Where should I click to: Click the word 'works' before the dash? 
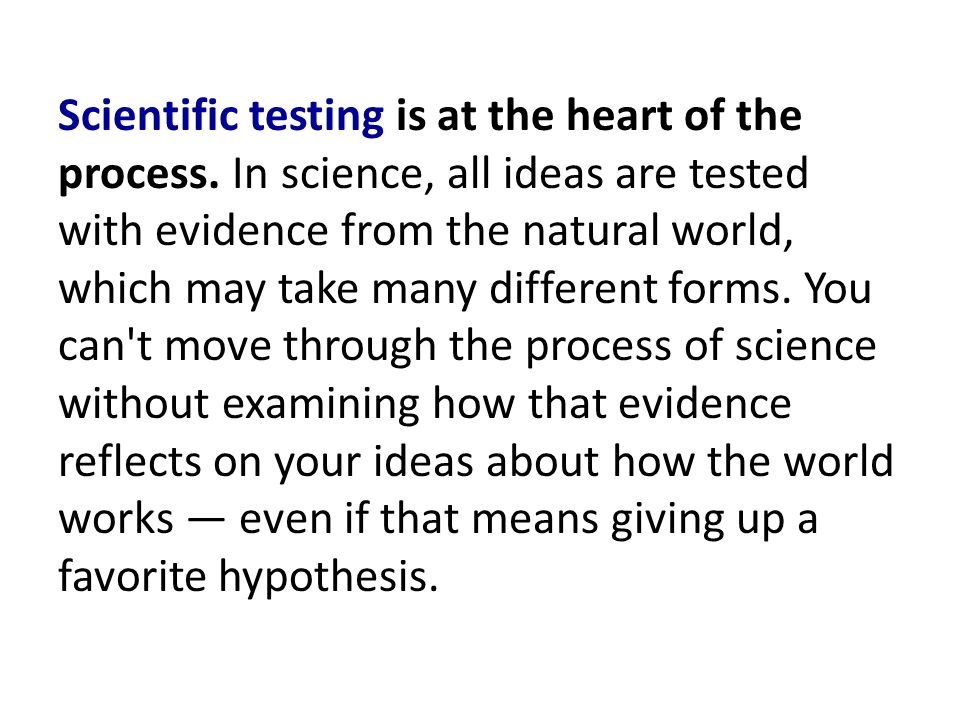coord(116,520)
